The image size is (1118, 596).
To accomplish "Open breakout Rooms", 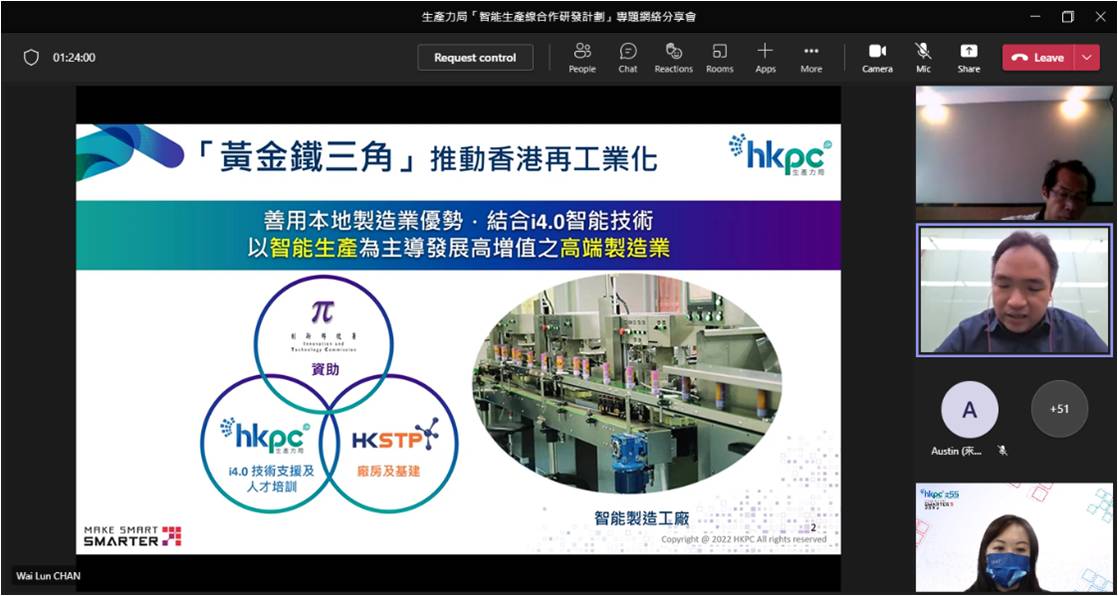I will pyautogui.click(x=719, y=58).
